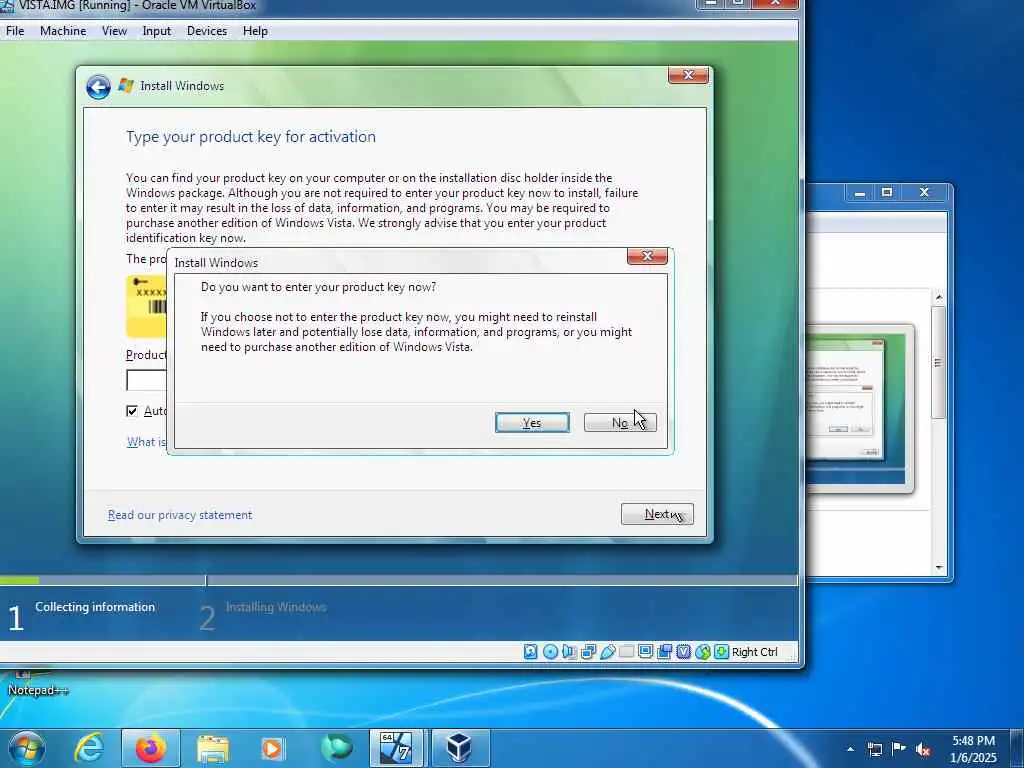This screenshot has height=768, width=1024.
Task: Click the 'Type your product key for activation' heading
Action: pyautogui.click(x=251, y=136)
